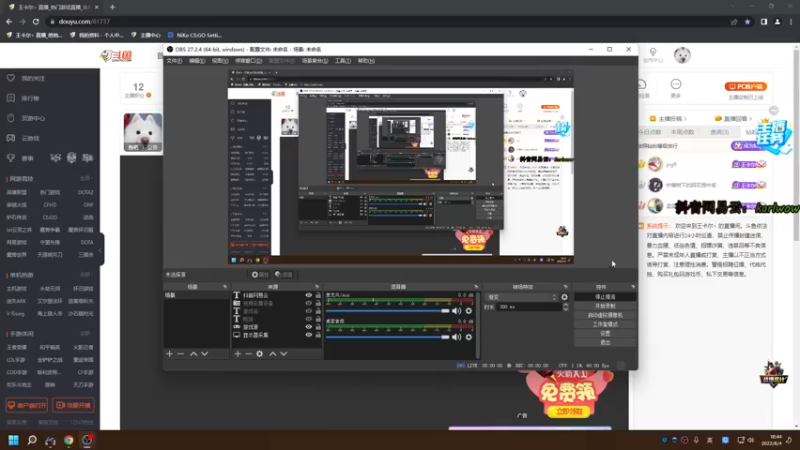800x450 pixels.
Task: Hide the 游戏源 source
Action: pos(309,327)
